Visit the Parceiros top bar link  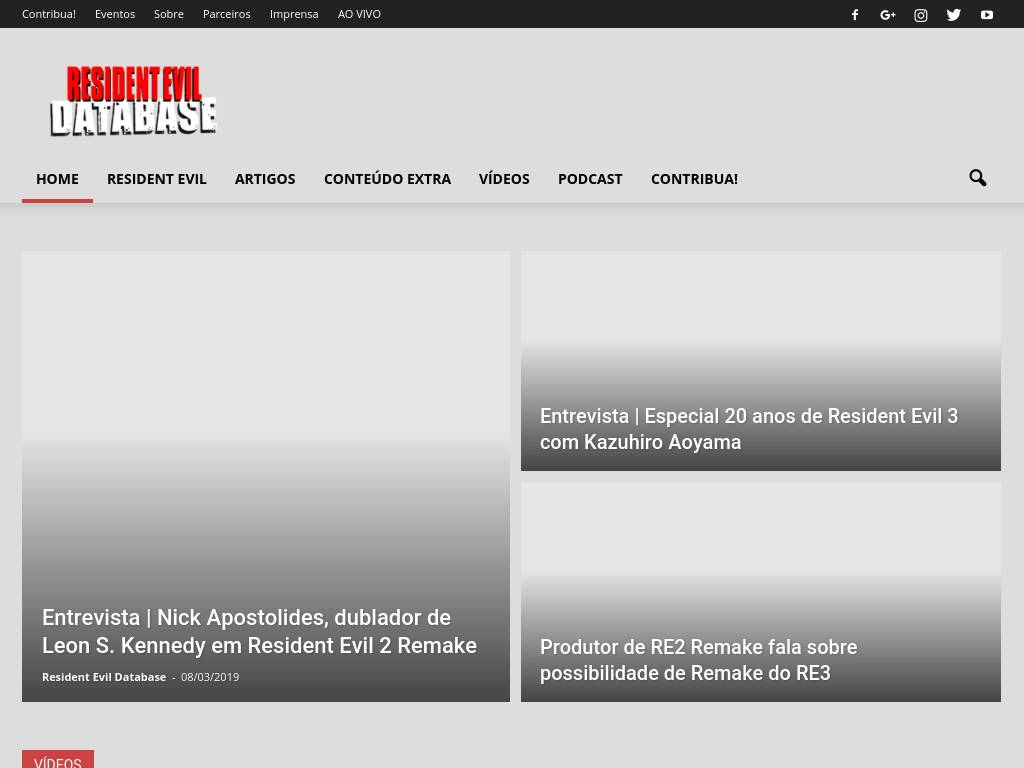(x=226, y=14)
